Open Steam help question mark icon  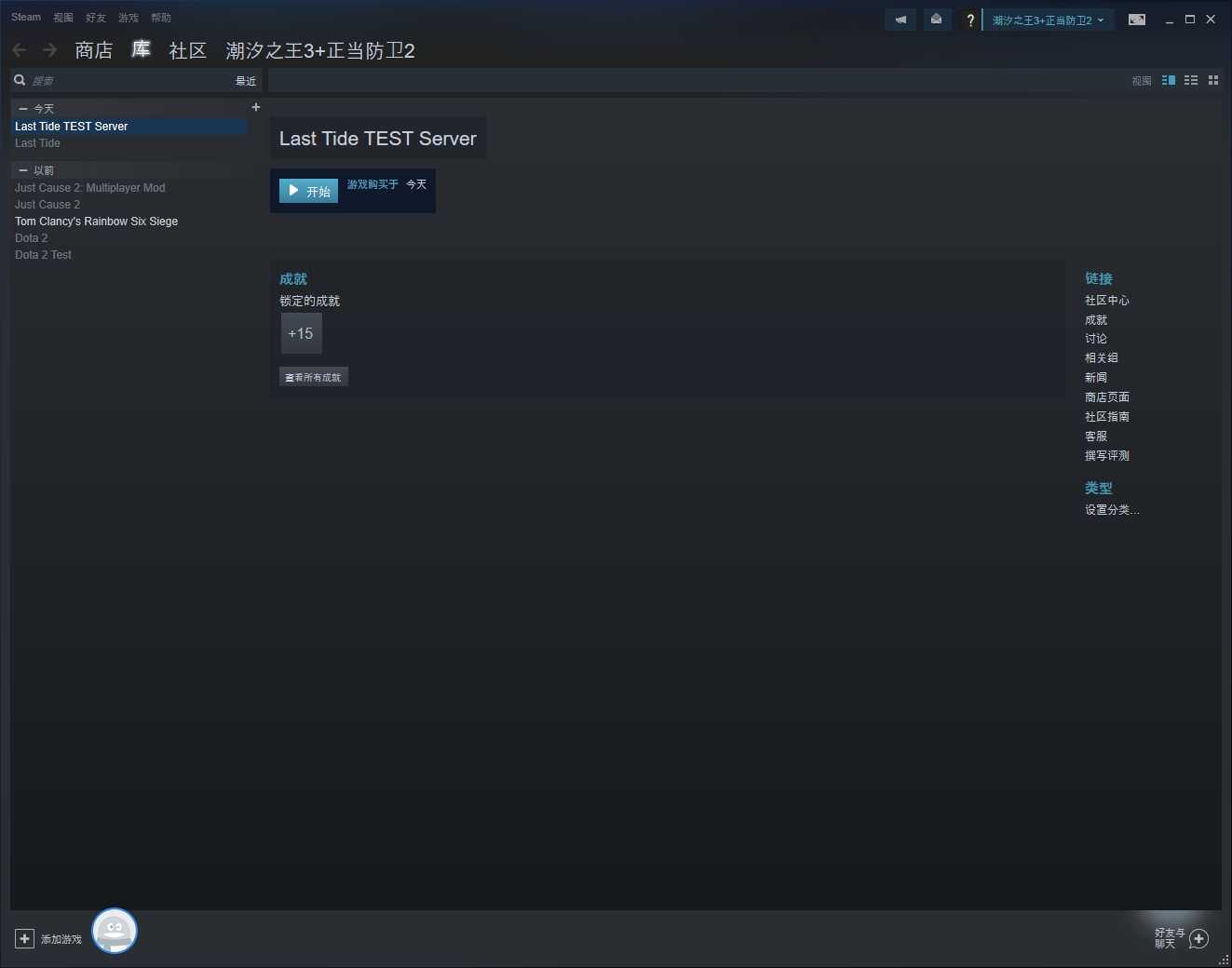970,20
